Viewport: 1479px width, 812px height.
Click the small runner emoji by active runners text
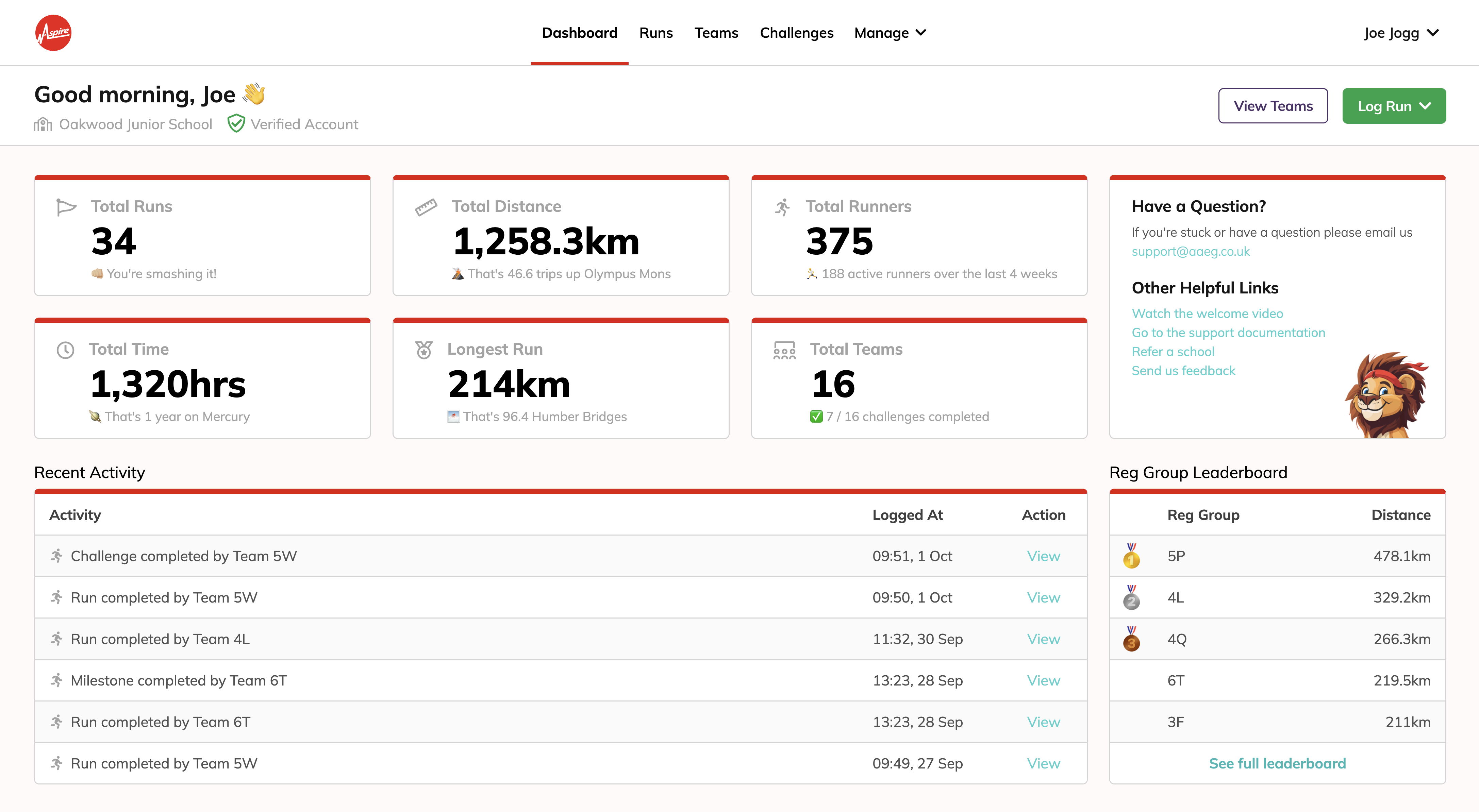[x=812, y=274]
